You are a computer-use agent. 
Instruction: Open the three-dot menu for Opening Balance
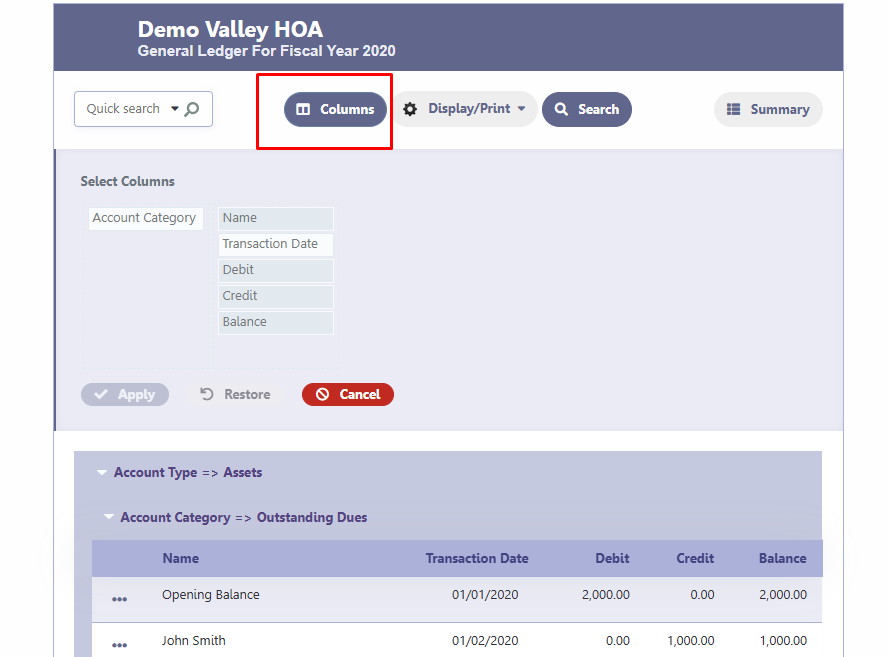(120, 599)
